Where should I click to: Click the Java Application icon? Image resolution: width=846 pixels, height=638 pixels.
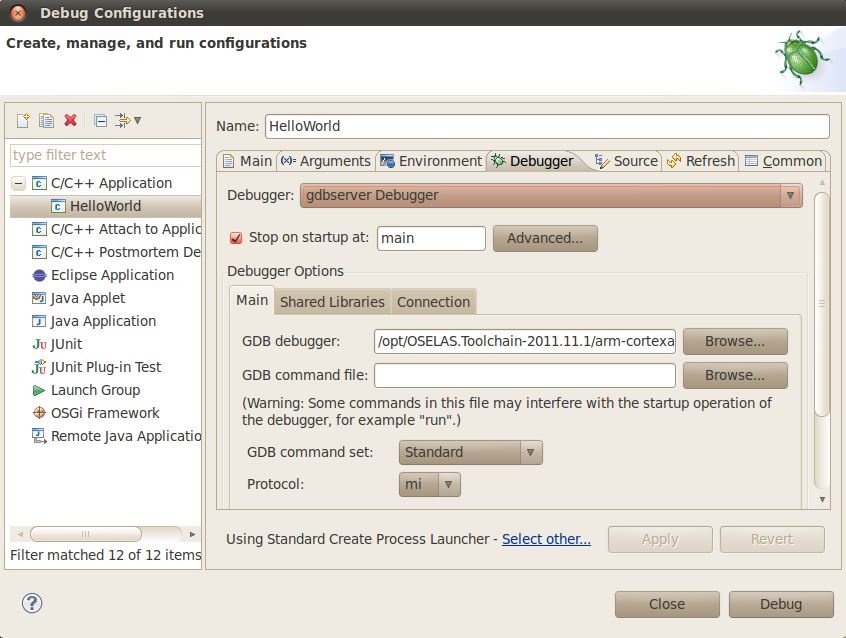pyautogui.click(x=39, y=321)
